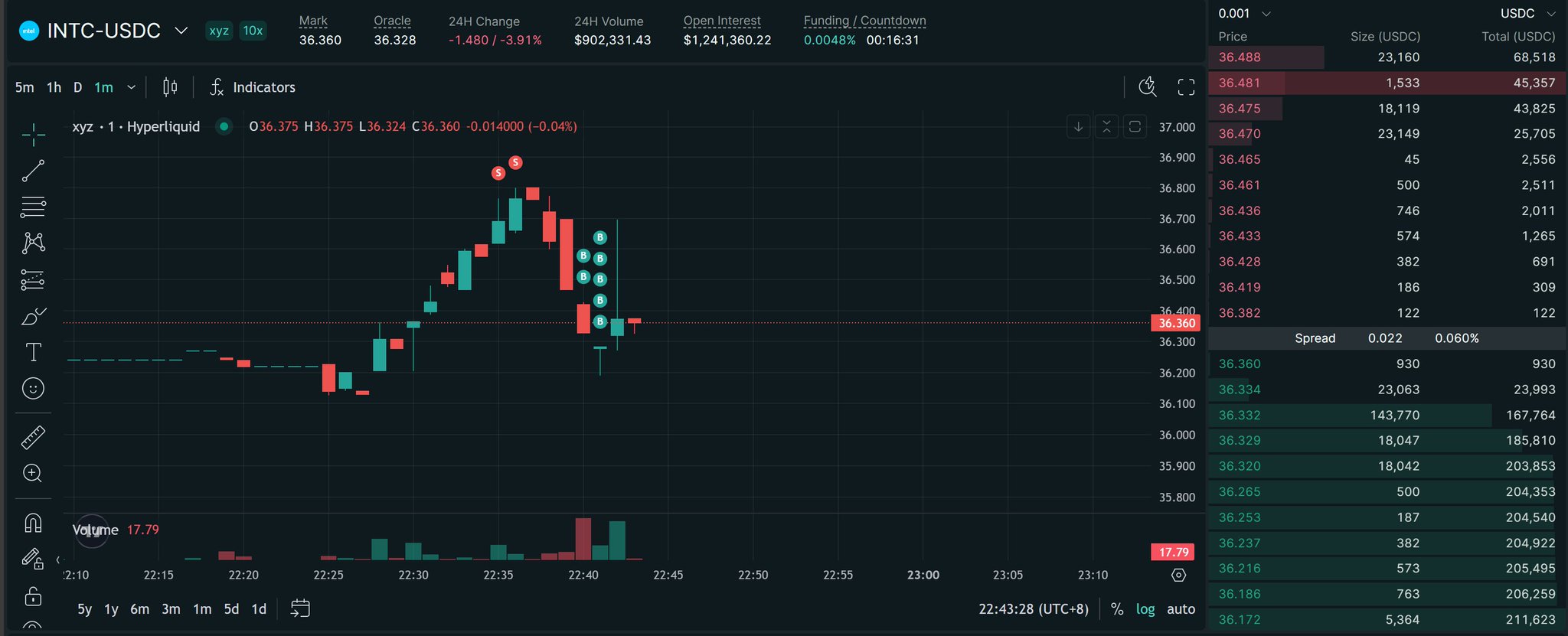Select the 5d date range
The height and width of the screenshot is (636, 1568).
231,609
